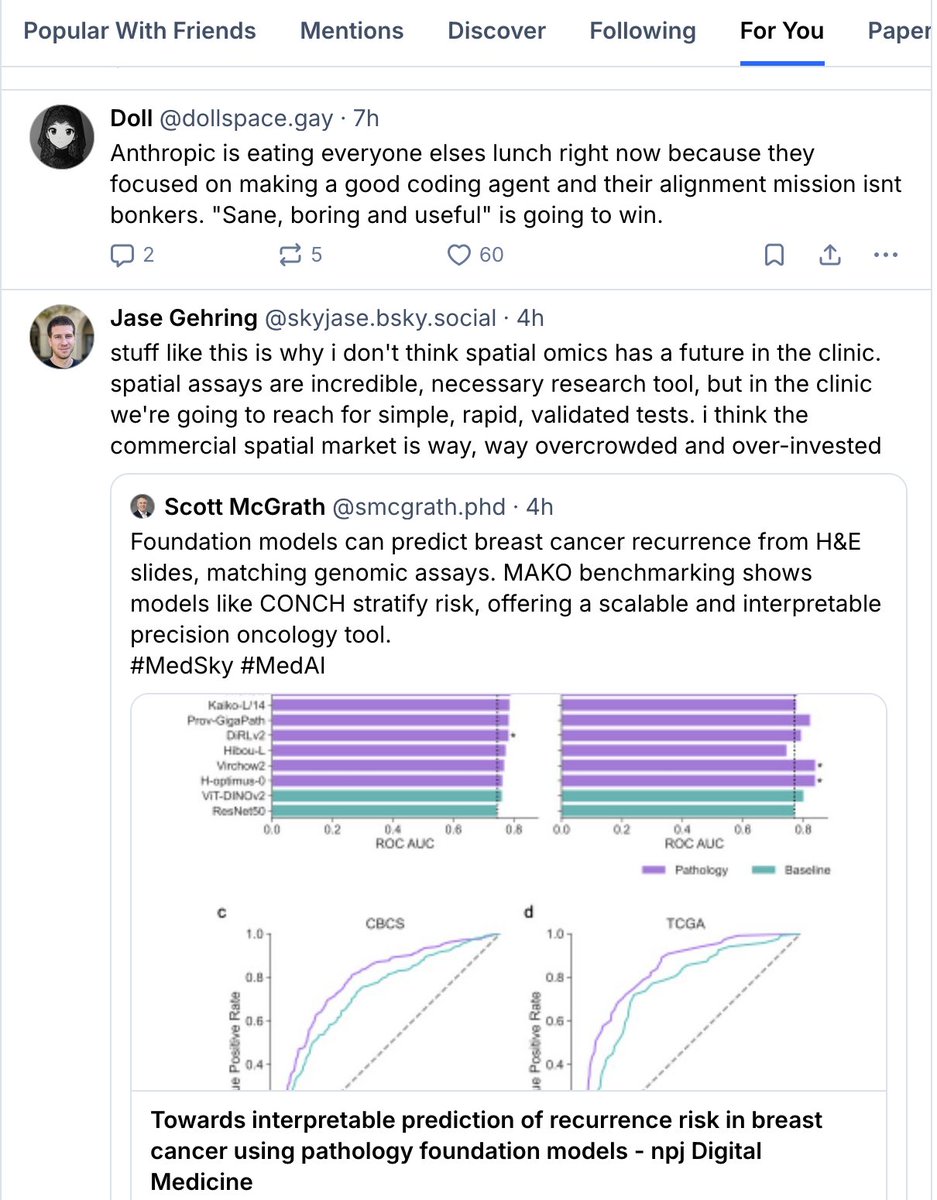Select the For You tab
Screen dimensions: 937x1200
tap(781, 31)
